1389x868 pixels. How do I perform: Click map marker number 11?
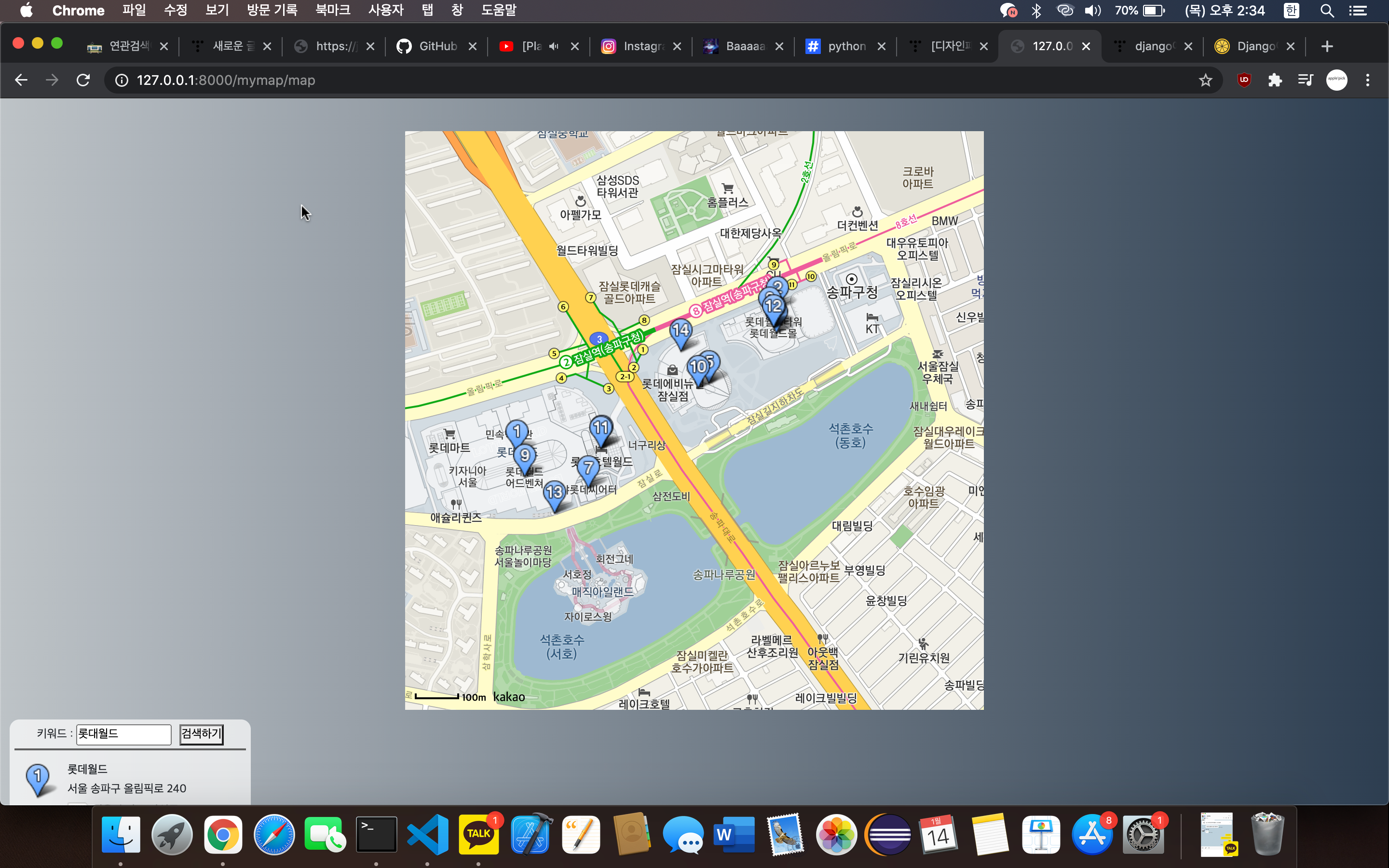click(x=600, y=429)
